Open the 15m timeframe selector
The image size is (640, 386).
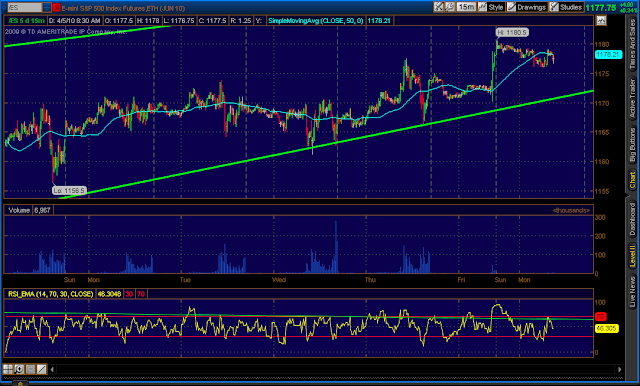click(466, 7)
